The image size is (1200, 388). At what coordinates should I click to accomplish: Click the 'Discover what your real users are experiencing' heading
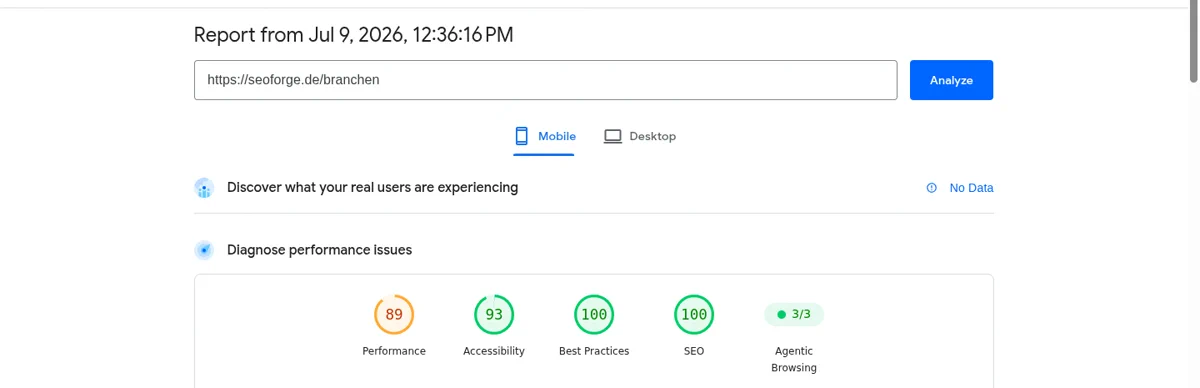[372, 187]
